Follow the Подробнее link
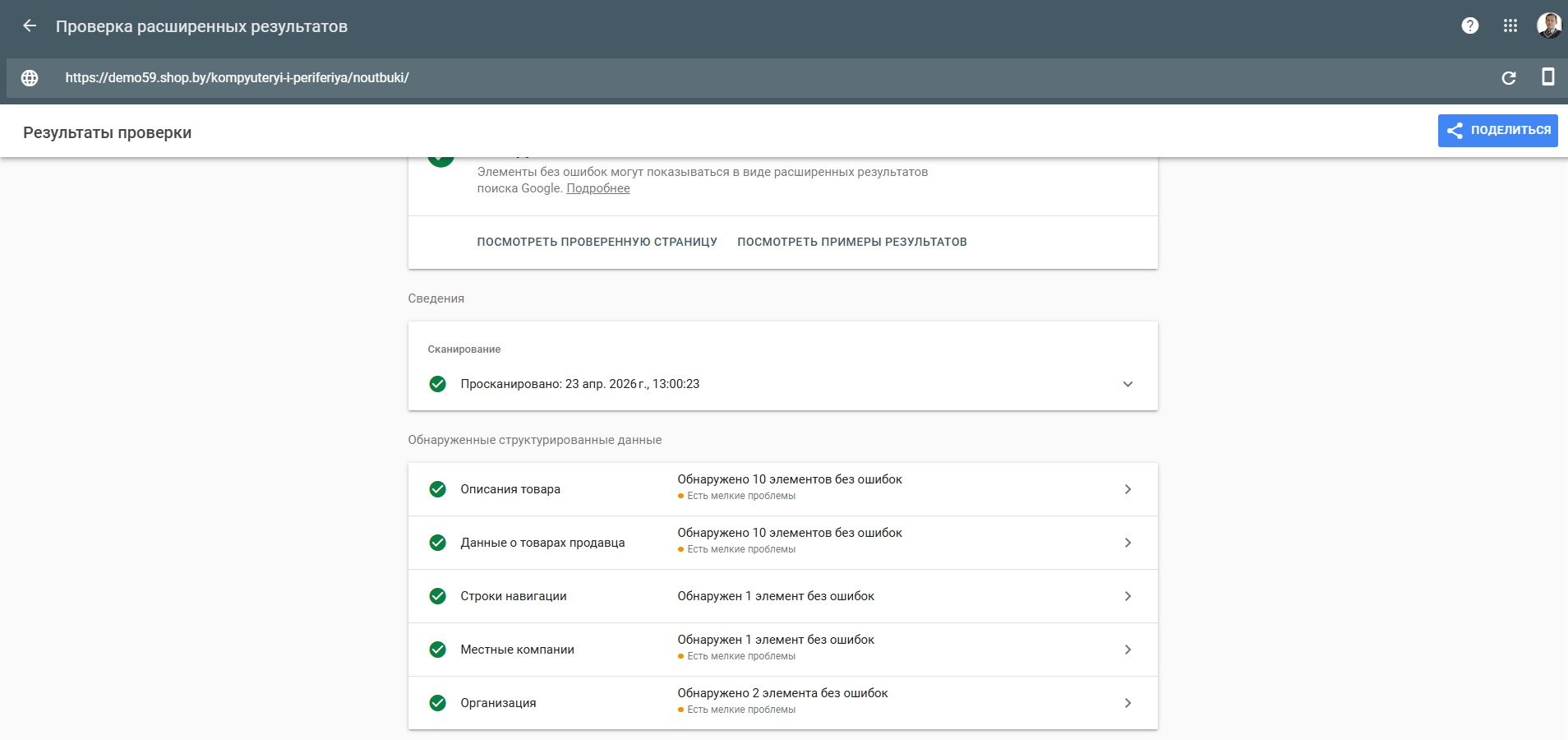This screenshot has width=1568, height=740. coord(598,188)
